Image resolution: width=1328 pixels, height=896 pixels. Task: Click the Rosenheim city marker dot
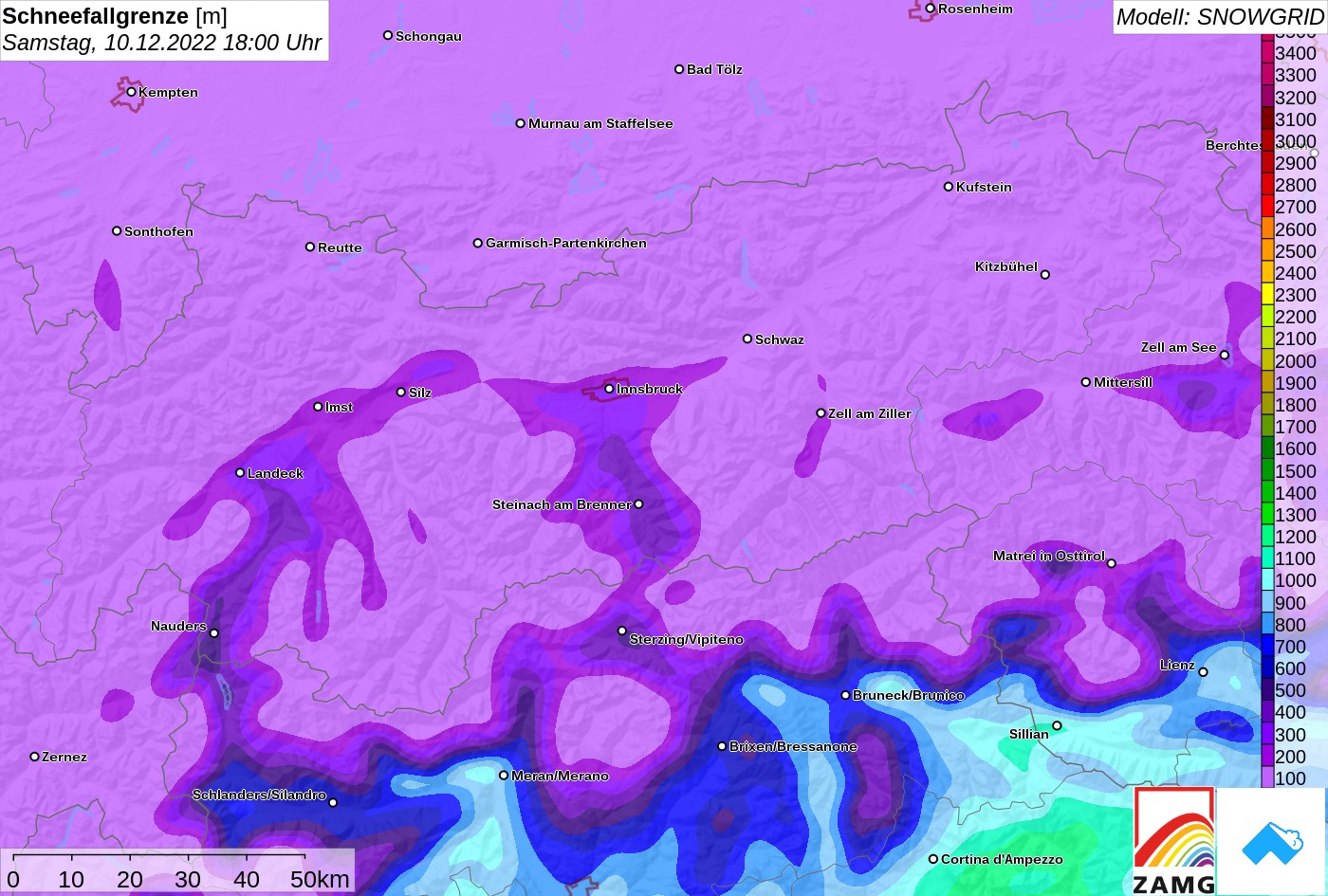click(931, 9)
